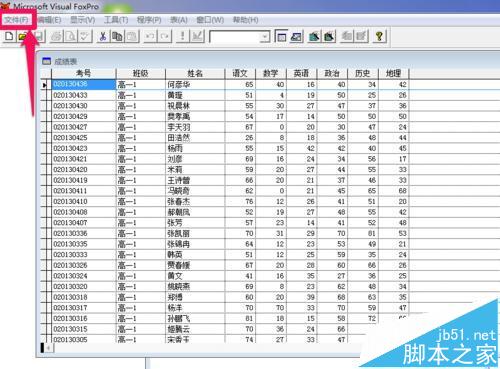Select cell 020130408 in 考号 column
This screenshot has height=369, width=500.
84,212
